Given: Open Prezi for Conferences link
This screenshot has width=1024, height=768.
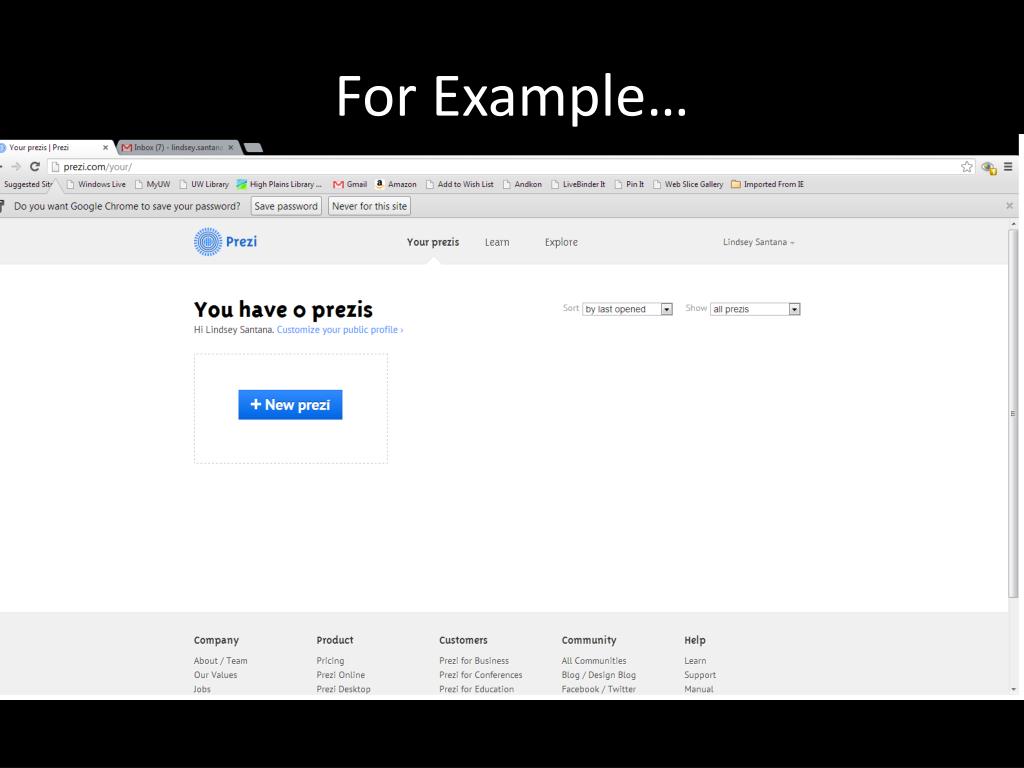Looking at the screenshot, I should [481, 675].
